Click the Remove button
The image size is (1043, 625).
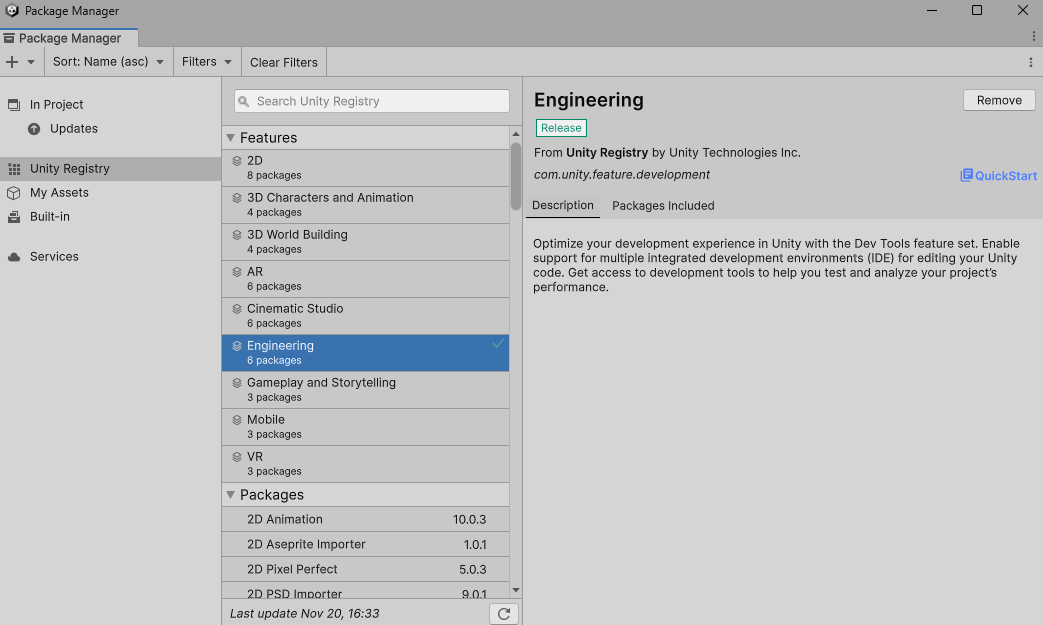tap(999, 100)
